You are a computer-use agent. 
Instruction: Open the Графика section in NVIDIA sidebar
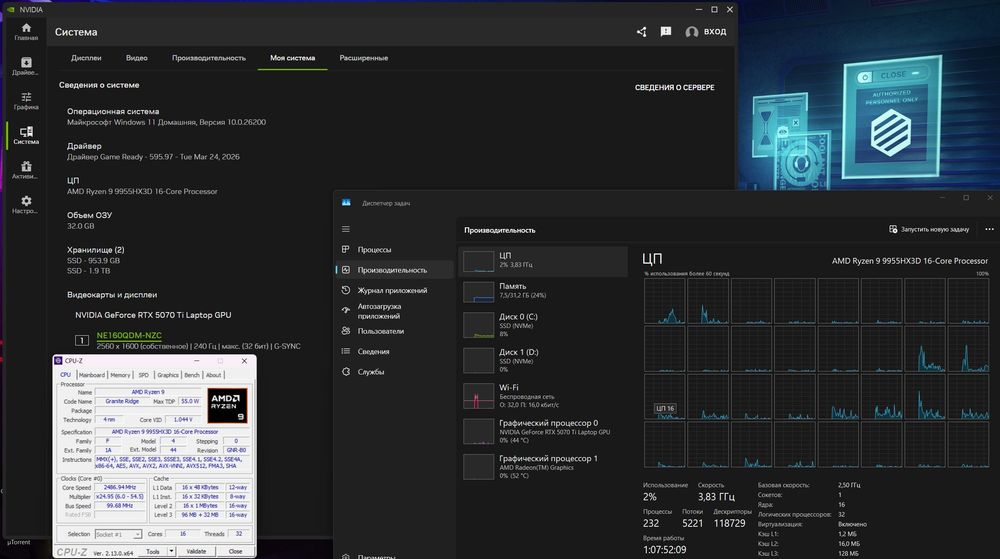click(x=26, y=101)
